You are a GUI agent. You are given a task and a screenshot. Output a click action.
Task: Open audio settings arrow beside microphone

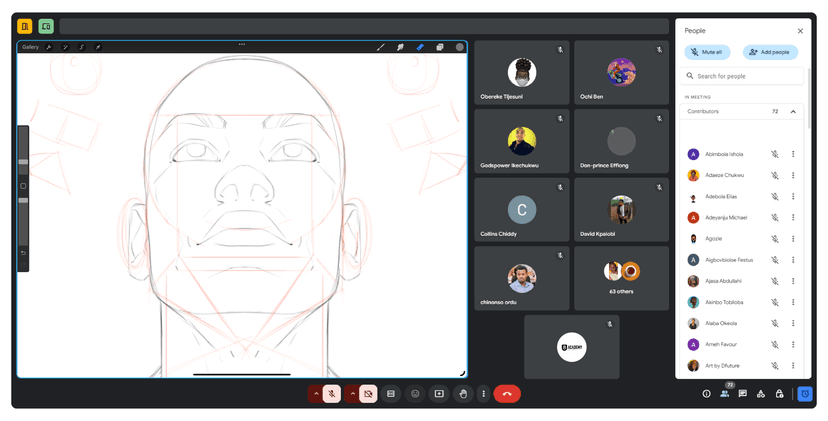pyautogui.click(x=316, y=394)
